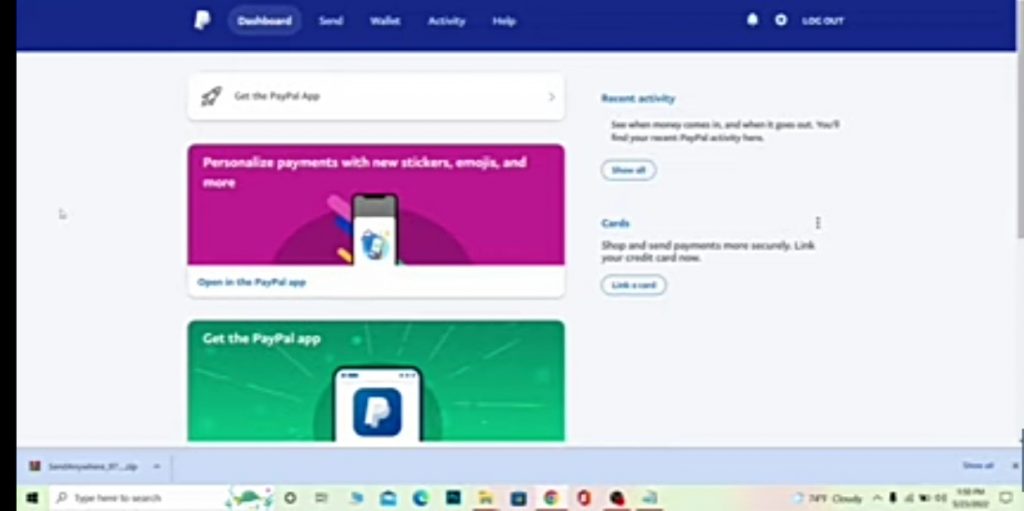Close the downloads bar
Image resolution: width=1024 pixels, height=511 pixels.
coord(1016,466)
